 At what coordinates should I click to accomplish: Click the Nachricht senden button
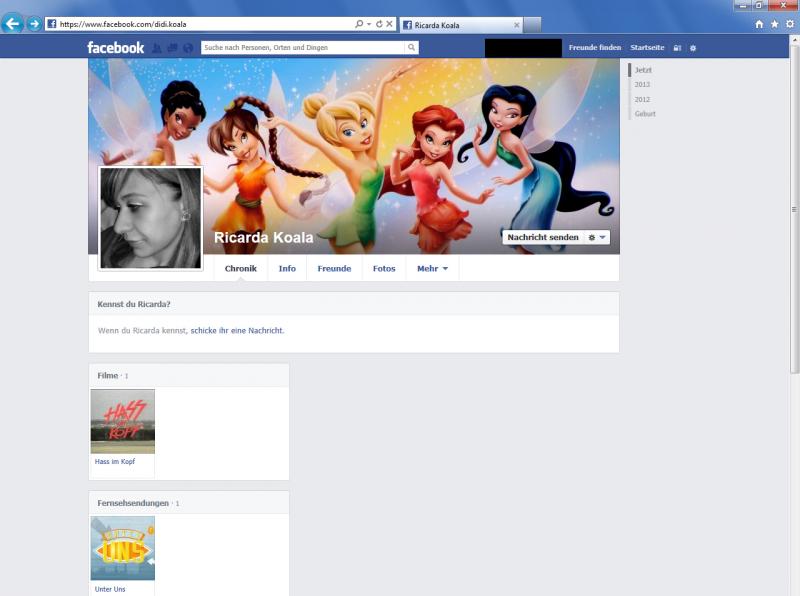(x=543, y=237)
